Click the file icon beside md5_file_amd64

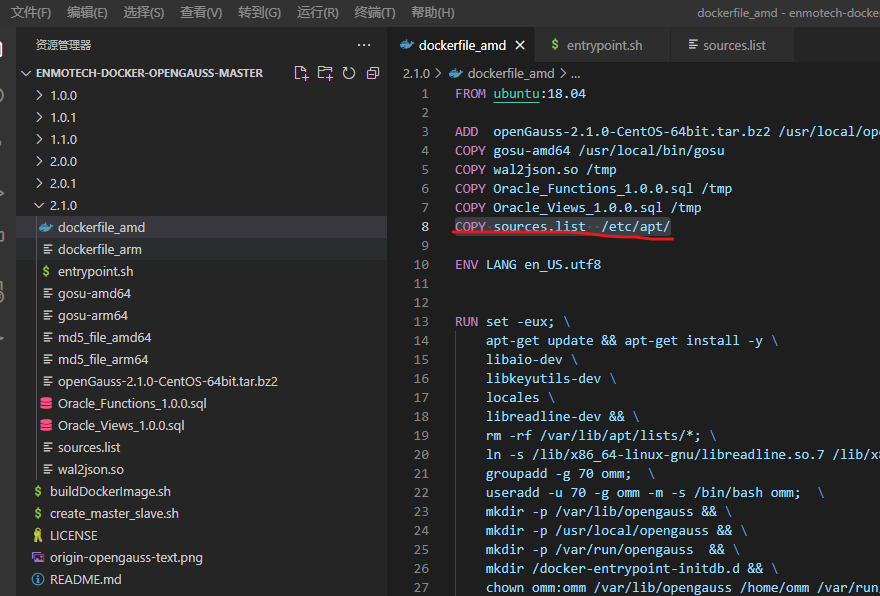[x=48, y=337]
